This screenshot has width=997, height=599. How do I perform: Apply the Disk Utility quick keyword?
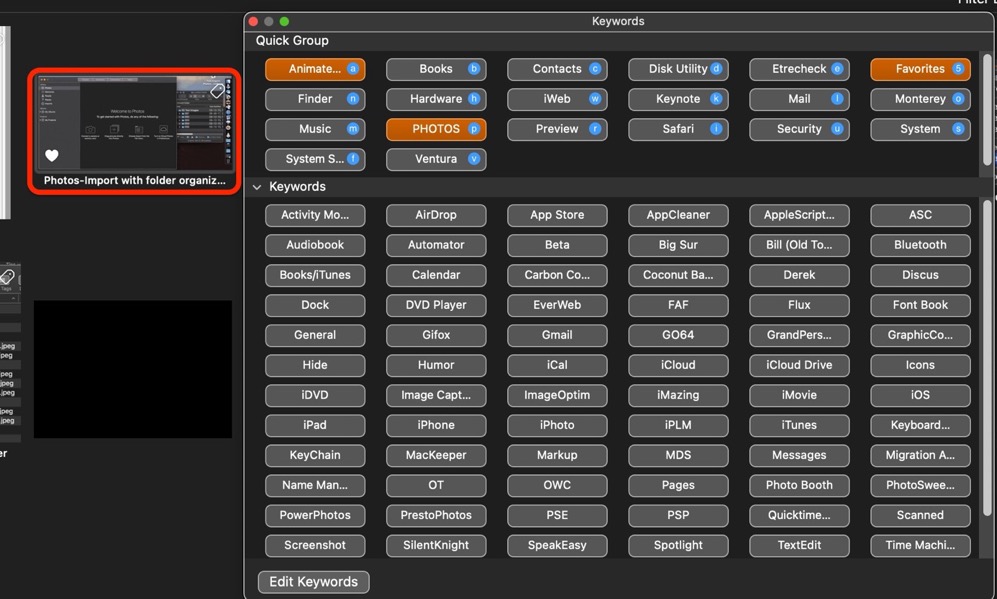click(x=678, y=69)
